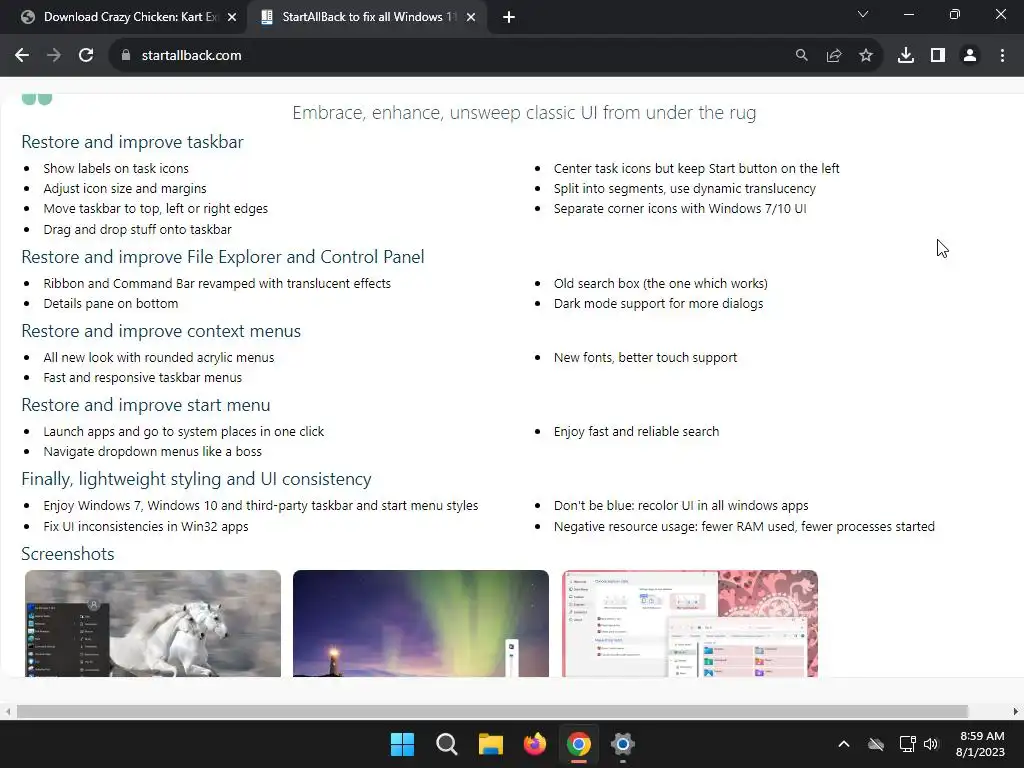Close the StartAllBack tab
1024x768 pixels.
click(x=471, y=18)
